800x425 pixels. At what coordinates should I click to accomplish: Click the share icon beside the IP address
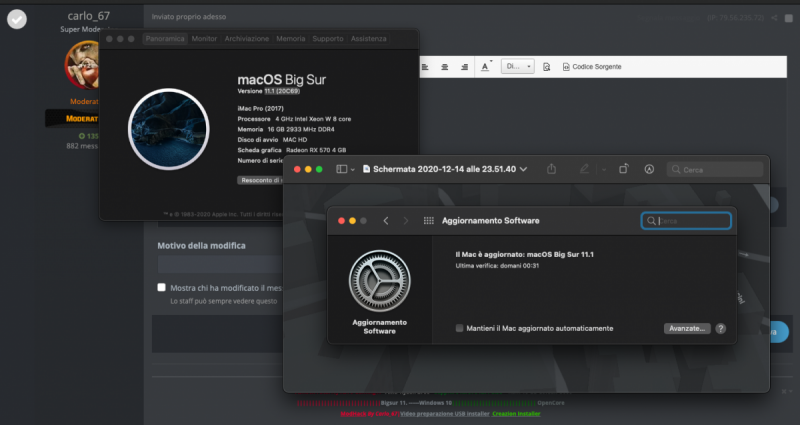pyautogui.click(x=774, y=18)
